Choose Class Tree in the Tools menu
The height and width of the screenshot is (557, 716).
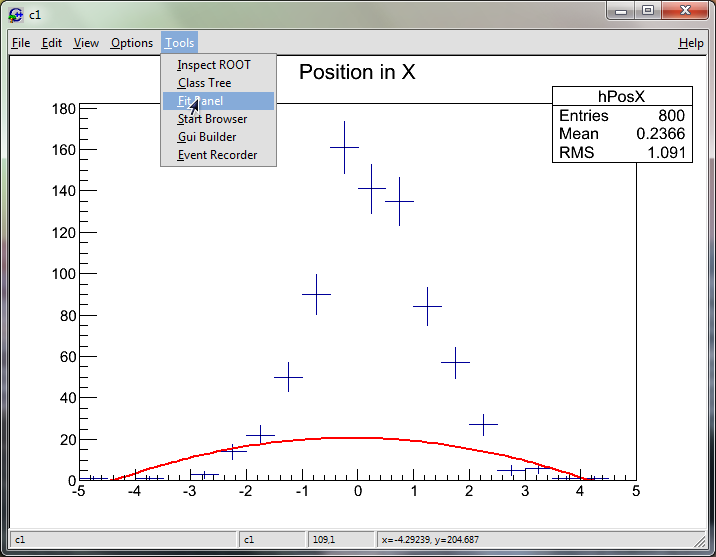[204, 83]
